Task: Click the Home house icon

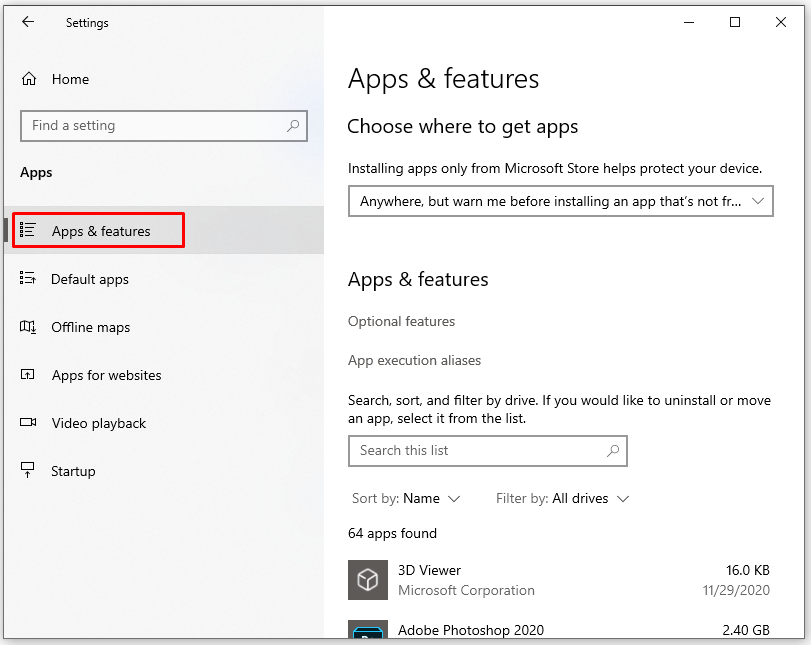Action: tap(29, 79)
